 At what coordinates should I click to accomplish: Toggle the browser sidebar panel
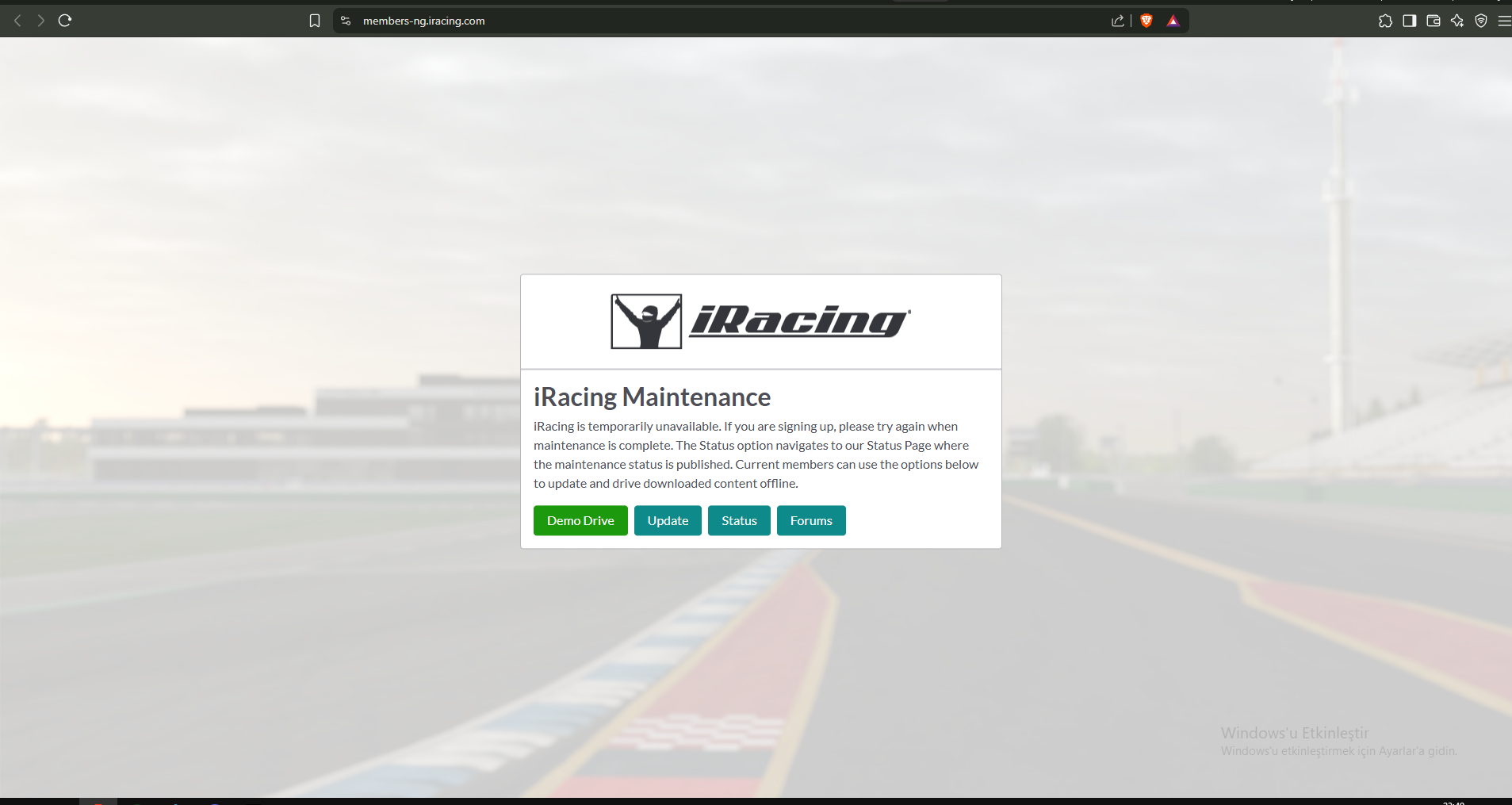coord(1409,21)
